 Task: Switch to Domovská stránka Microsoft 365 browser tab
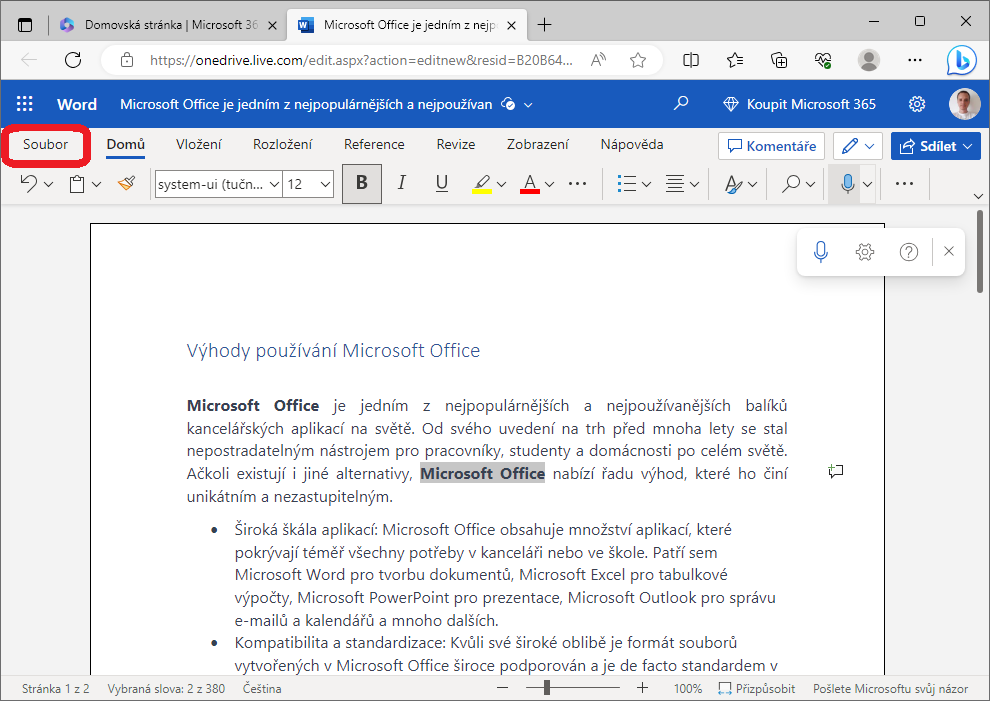point(169,25)
